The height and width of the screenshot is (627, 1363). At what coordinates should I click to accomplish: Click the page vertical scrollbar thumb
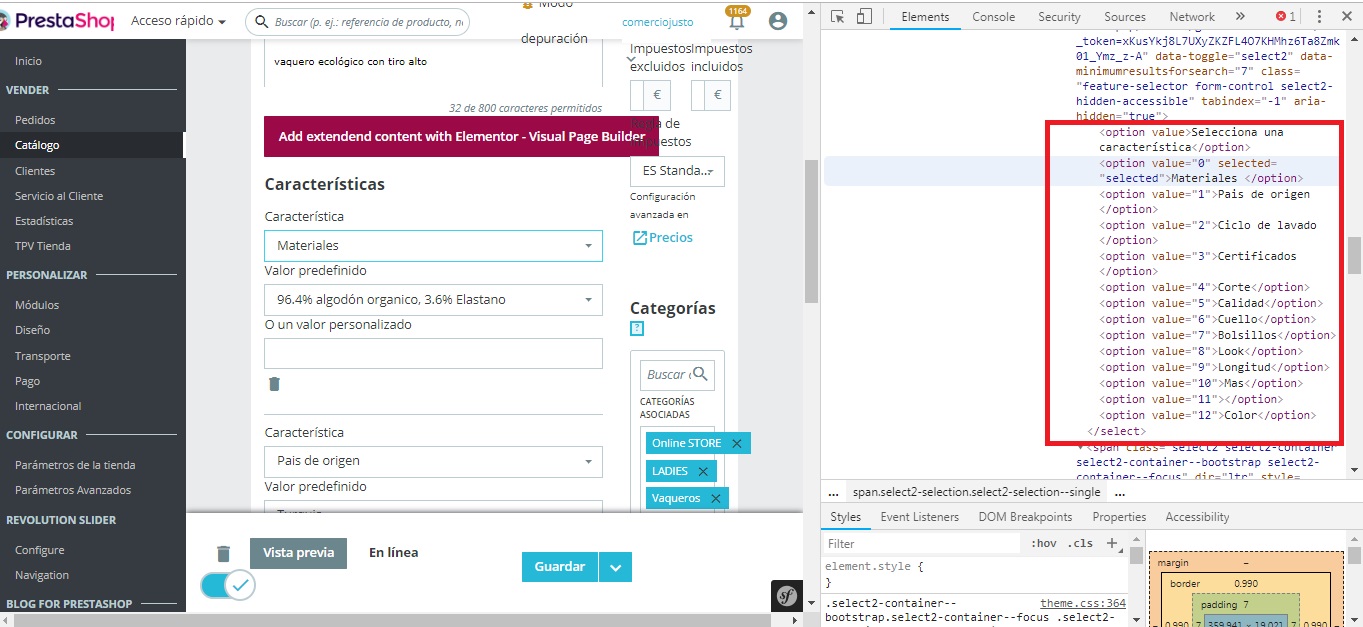[x=811, y=230]
